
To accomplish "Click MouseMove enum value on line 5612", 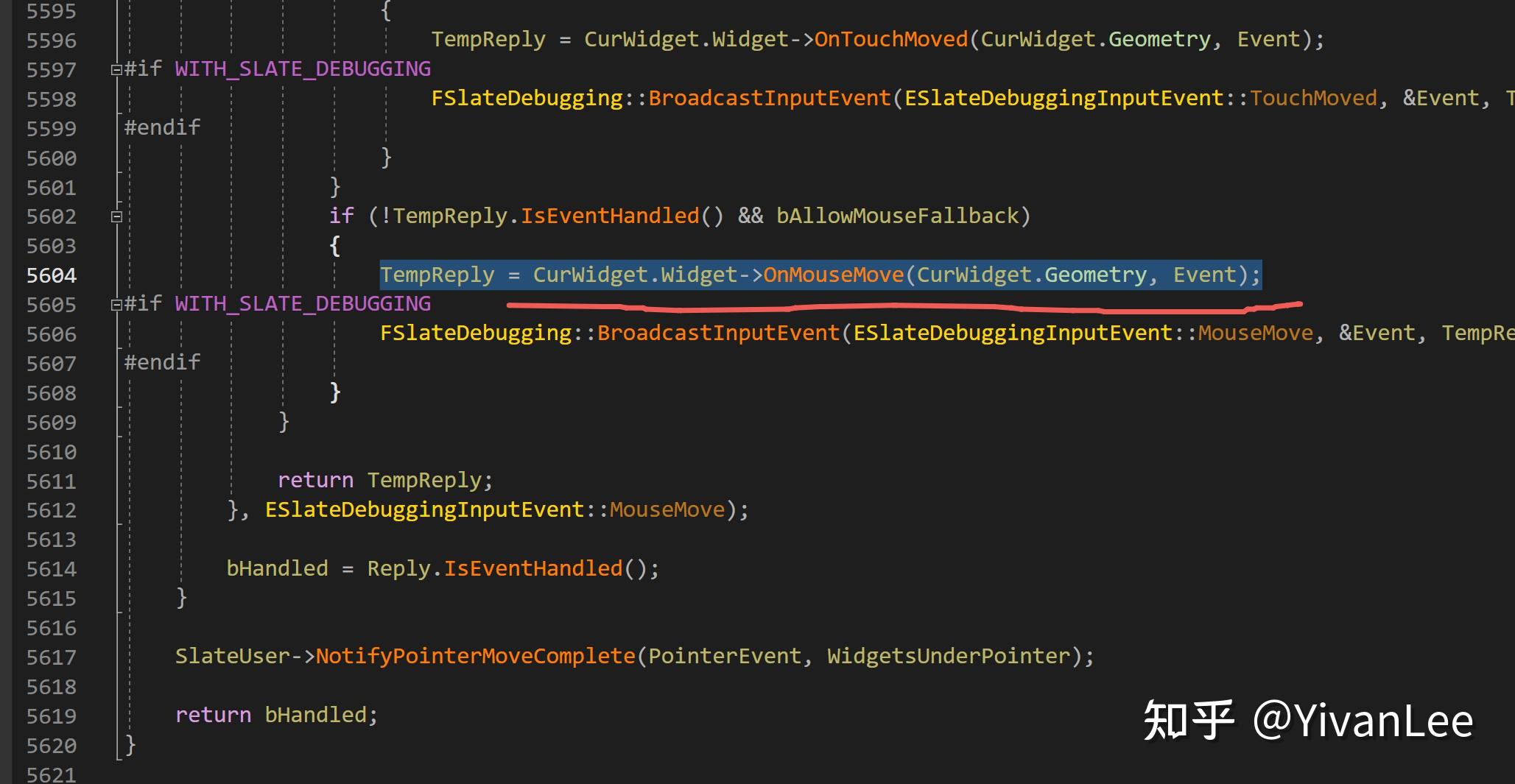I will 667,510.
